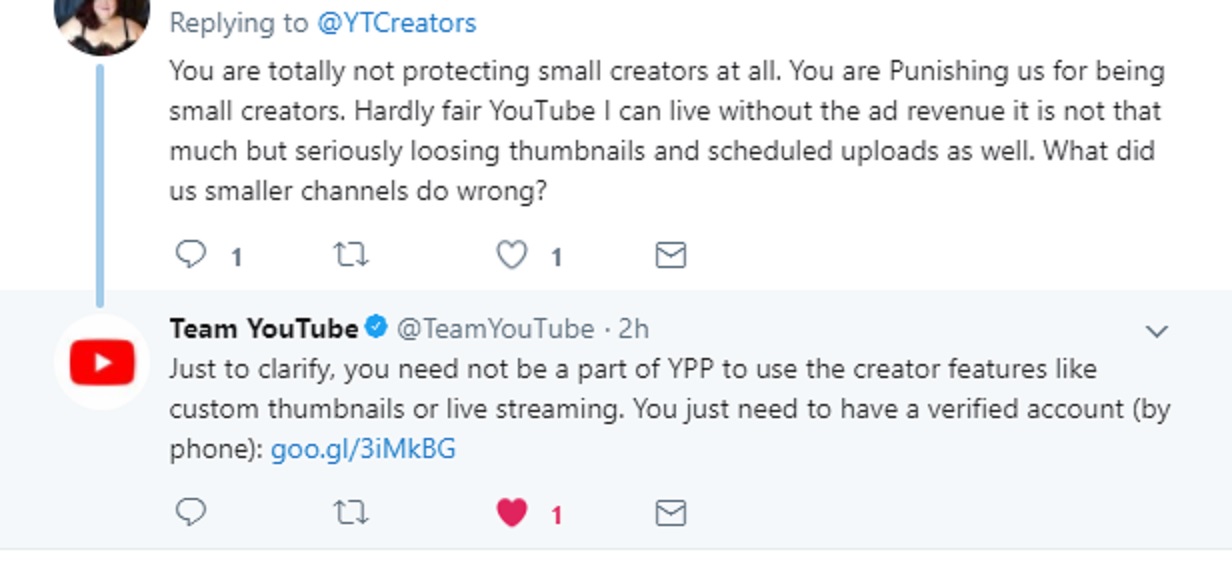Open the goo.gl/3iMkBG link
The width and height of the screenshot is (1232, 562).
tap(363, 449)
